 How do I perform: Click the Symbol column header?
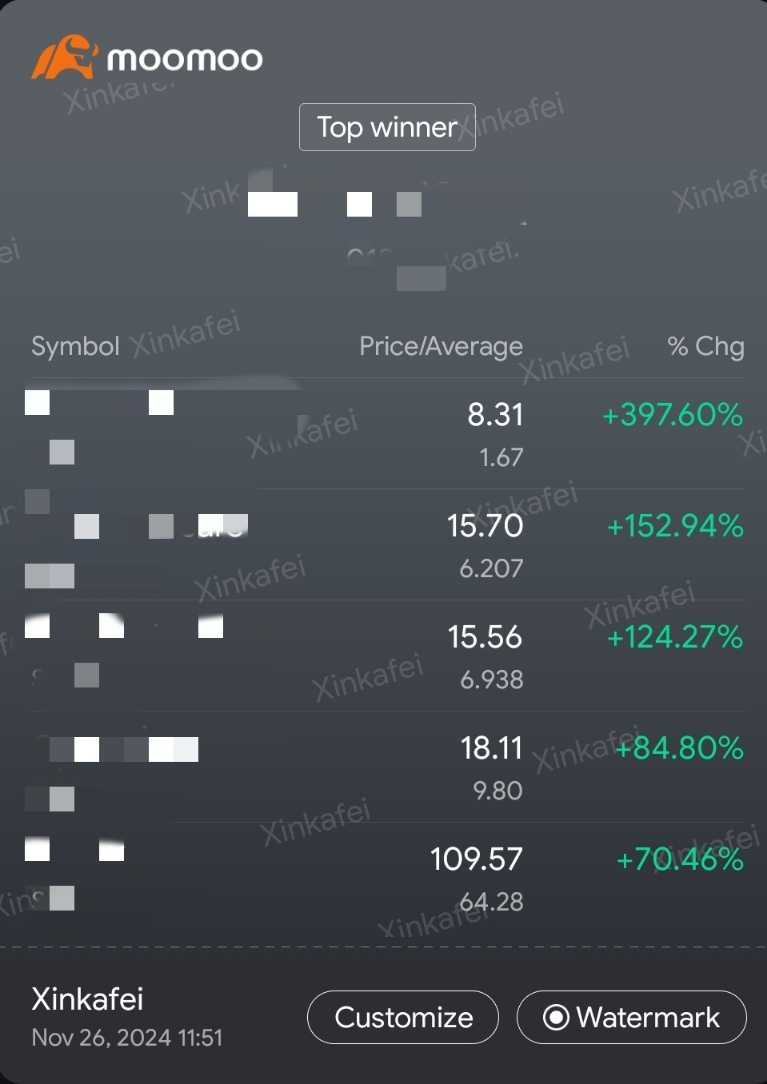tap(75, 346)
